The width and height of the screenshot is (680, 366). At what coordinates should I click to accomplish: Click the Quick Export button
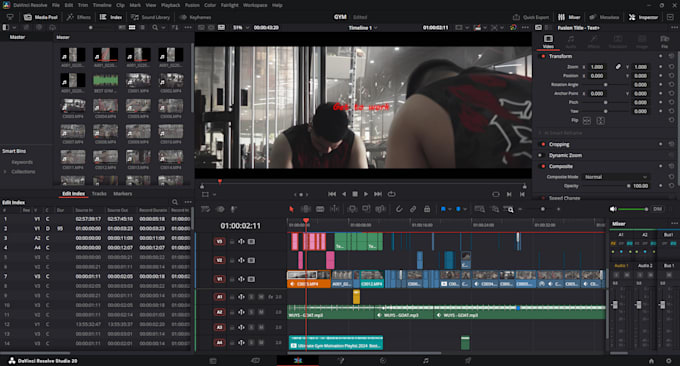(x=531, y=17)
